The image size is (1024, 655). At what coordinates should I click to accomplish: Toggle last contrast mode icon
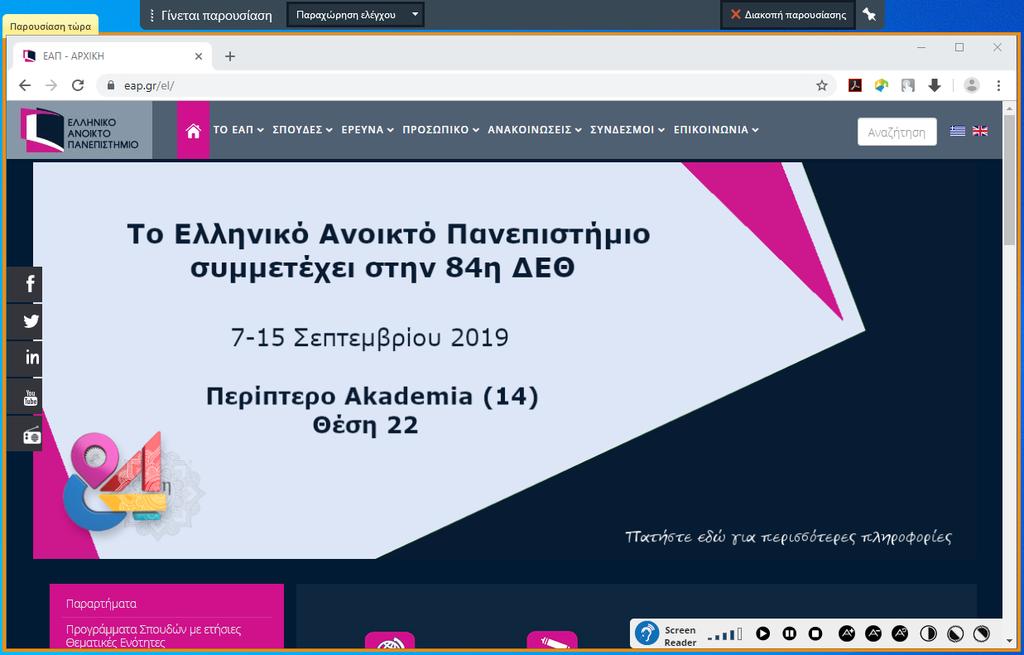pos(981,633)
